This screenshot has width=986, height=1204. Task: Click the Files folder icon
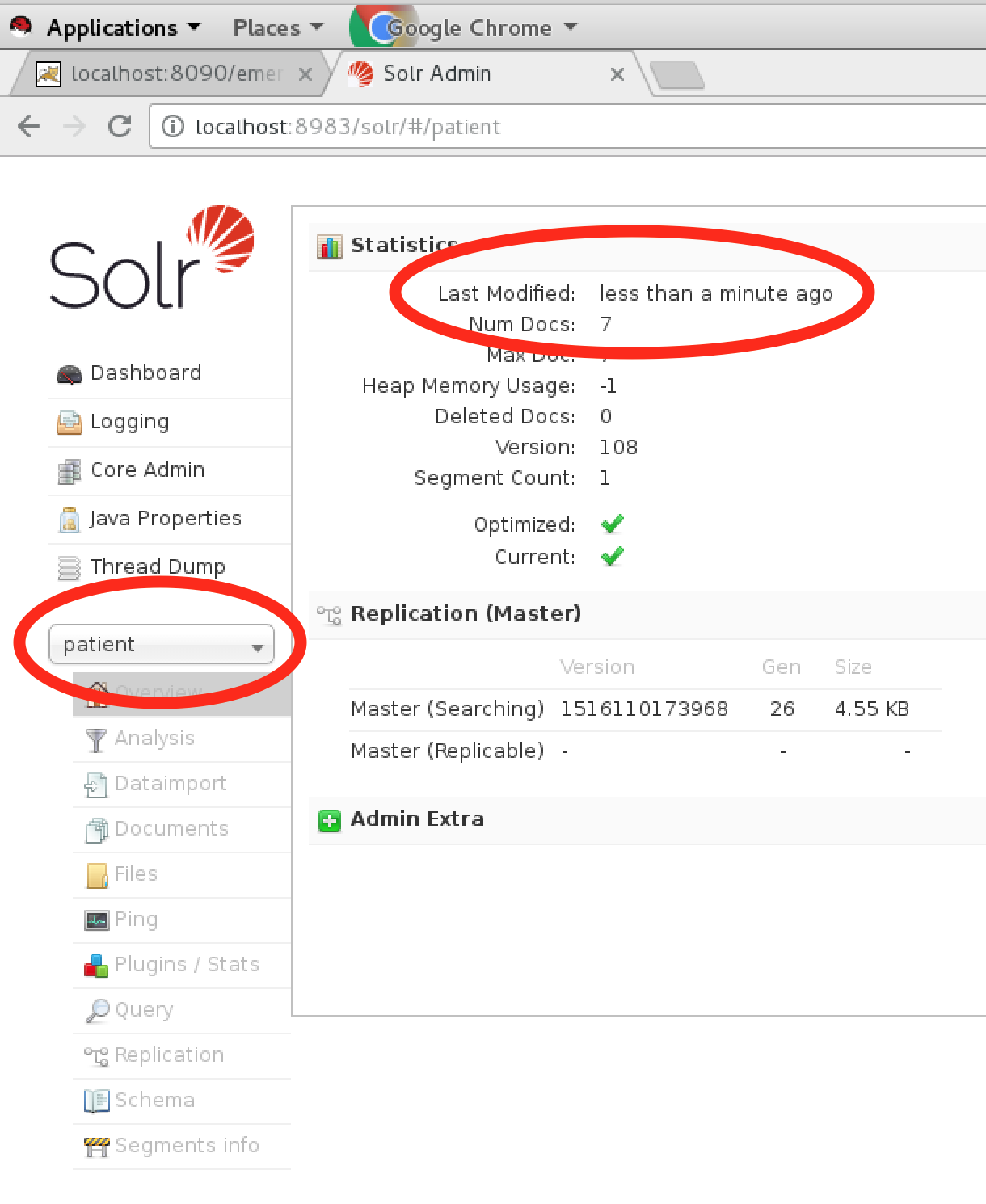click(x=96, y=875)
